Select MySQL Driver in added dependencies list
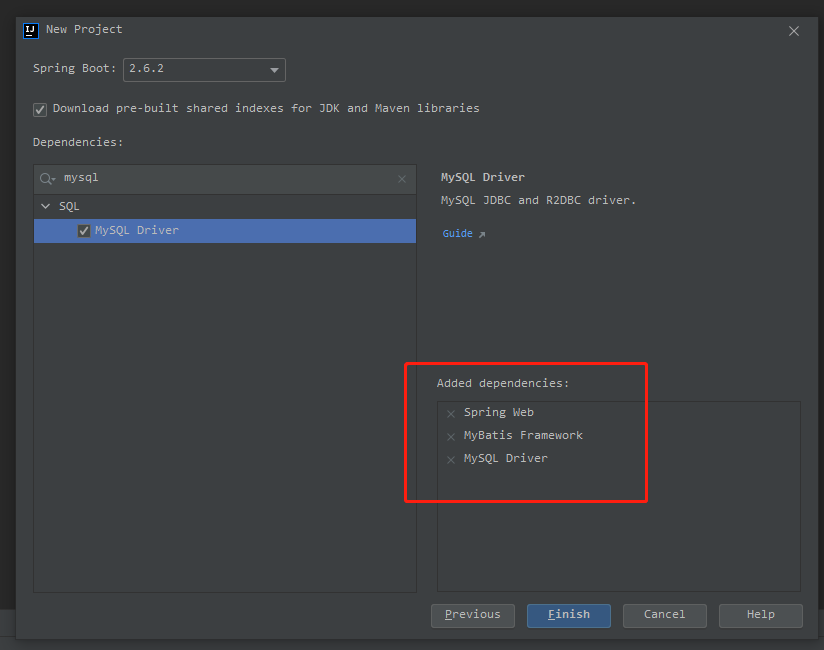 [x=505, y=458]
